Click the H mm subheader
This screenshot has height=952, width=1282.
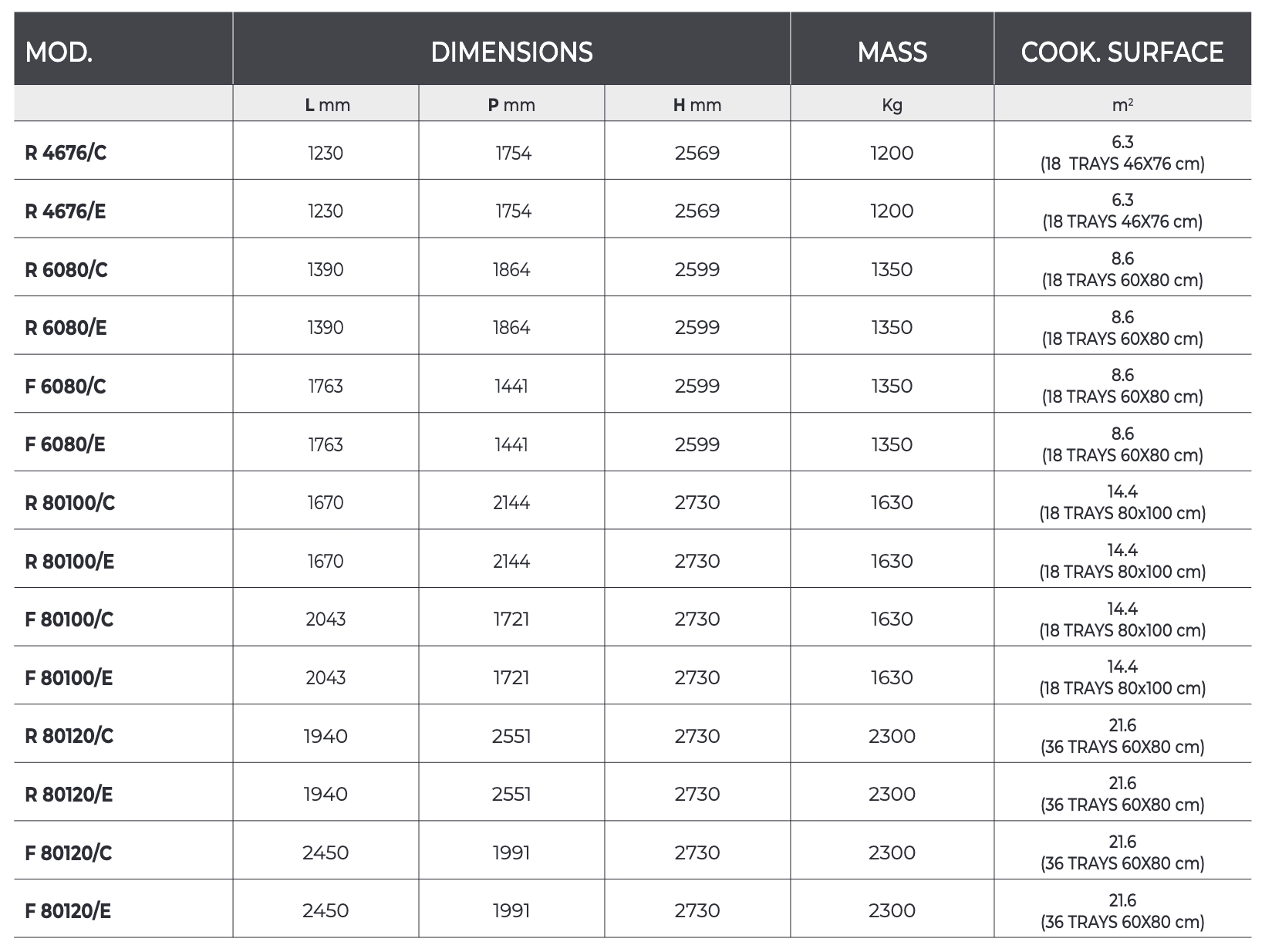tap(697, 105)
